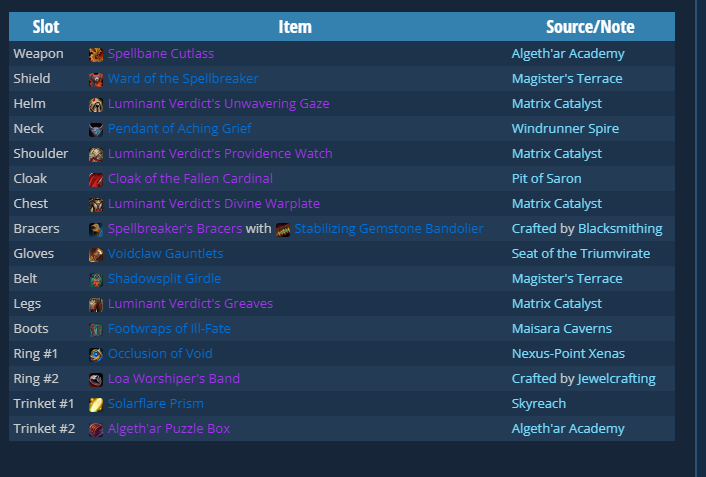Click the Pendant of Aching Grief icon

(x=95, y=130)
